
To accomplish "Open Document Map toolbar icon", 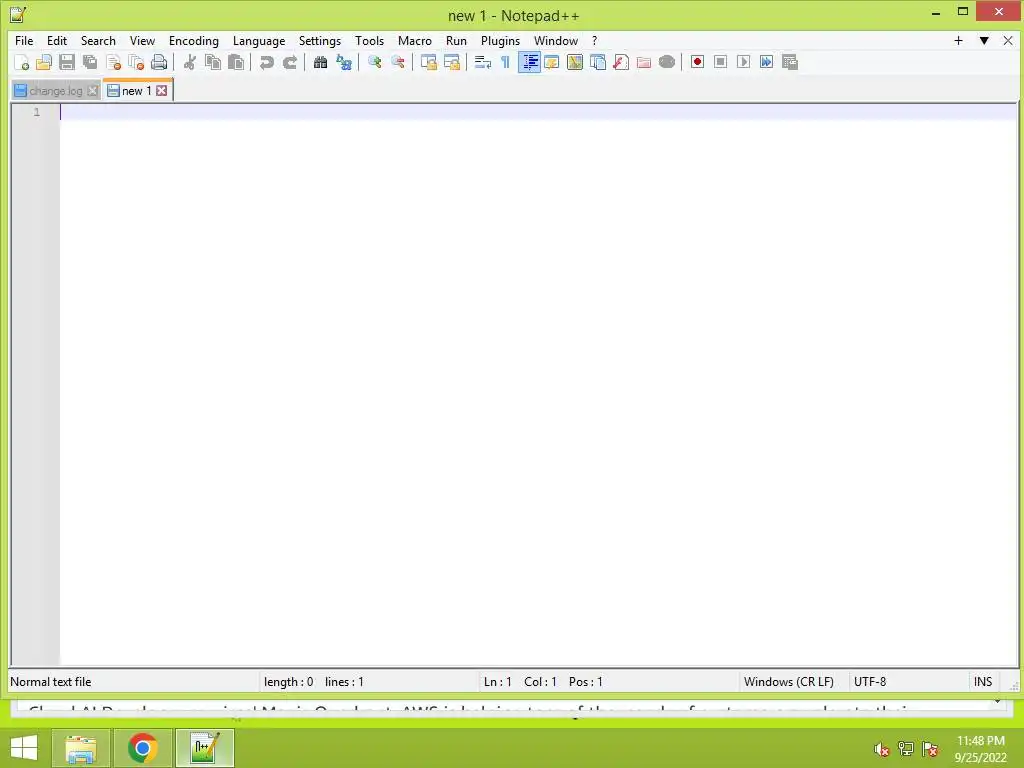I will tap(575, 62).
